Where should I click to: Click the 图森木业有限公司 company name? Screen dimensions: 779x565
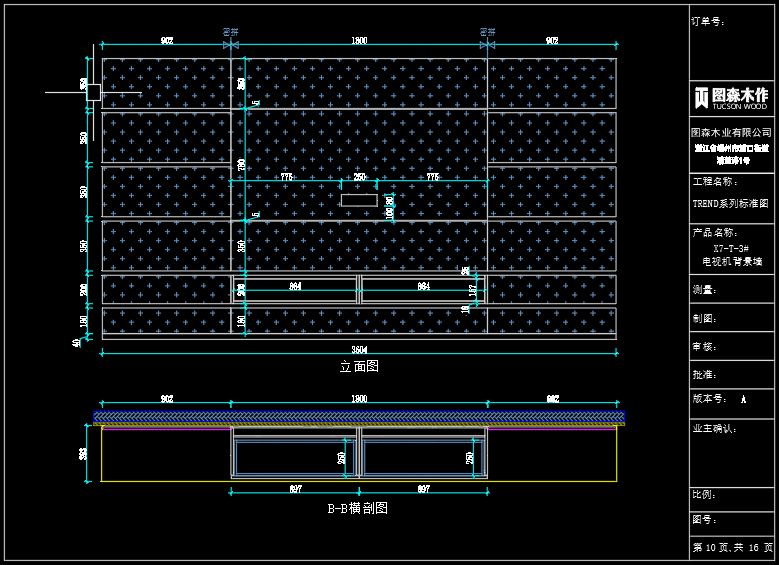click(x=732, y=132)
